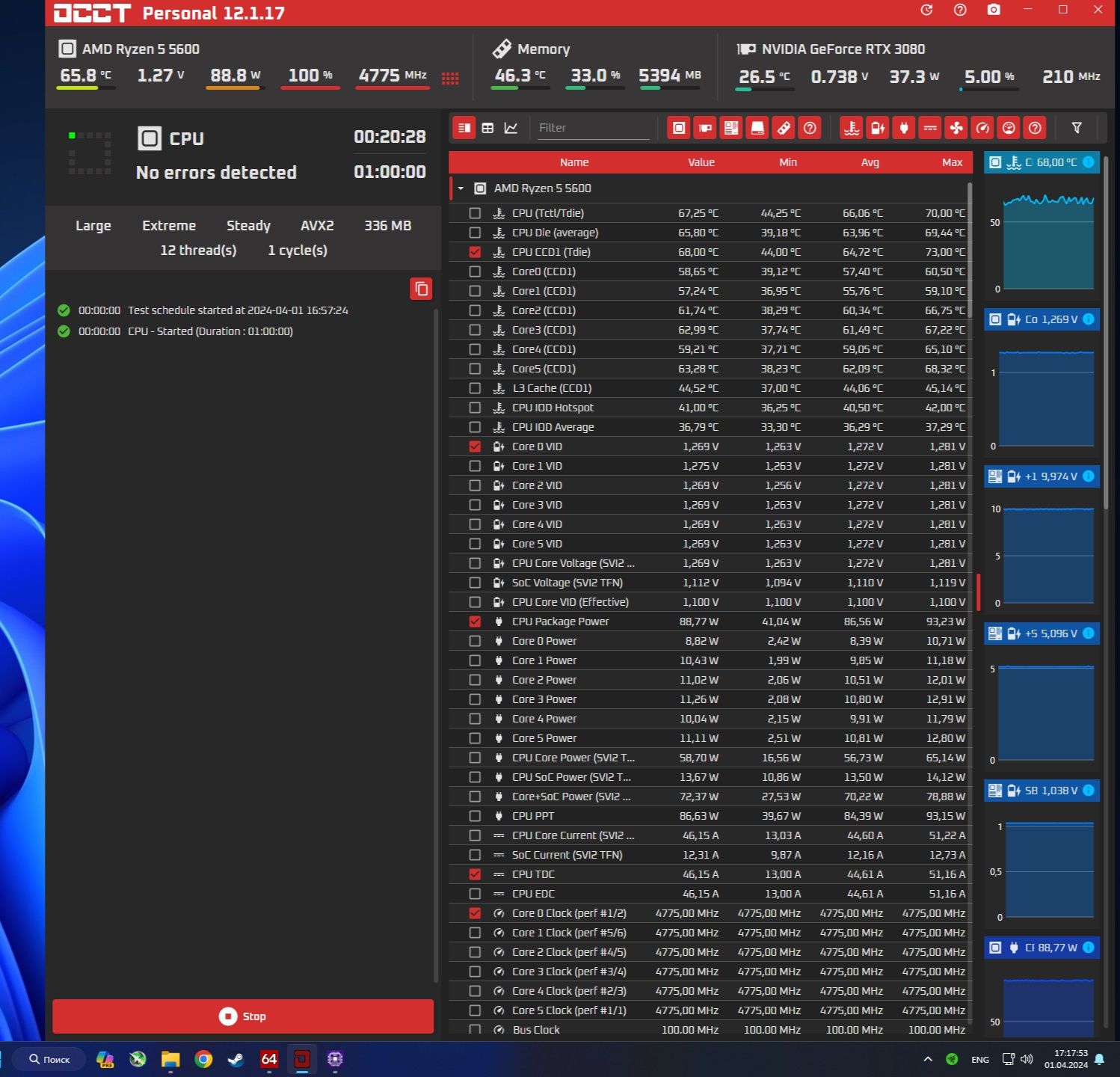Screen dimensions: 1120x1077
Task: Take a screenshot with the camera icon
Action: click(994, 10)
